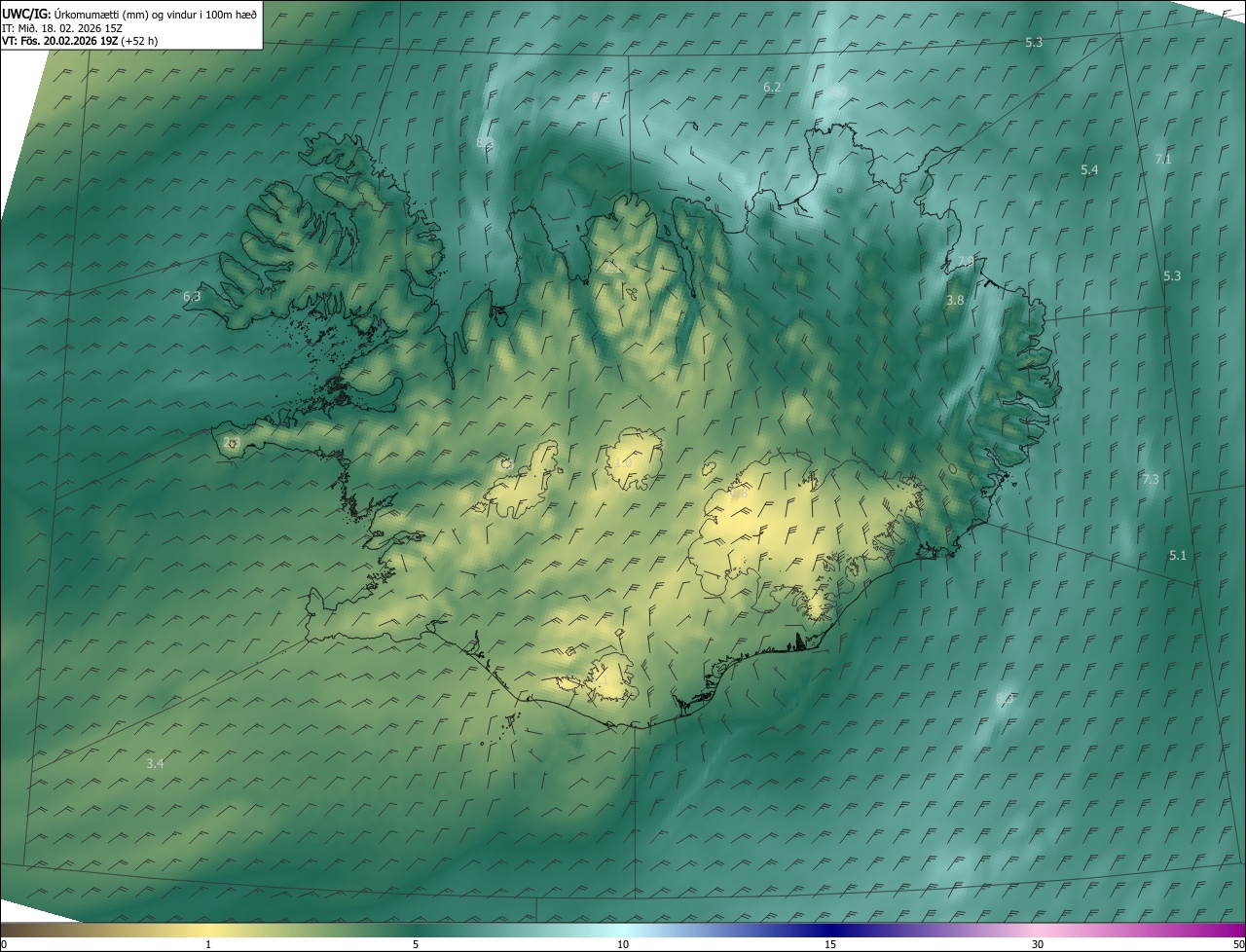Image resolution: width=1246 pixels, height=952 pixels.
Task: Click the 30 tick label on the color scale
Action: [1038, 944]
